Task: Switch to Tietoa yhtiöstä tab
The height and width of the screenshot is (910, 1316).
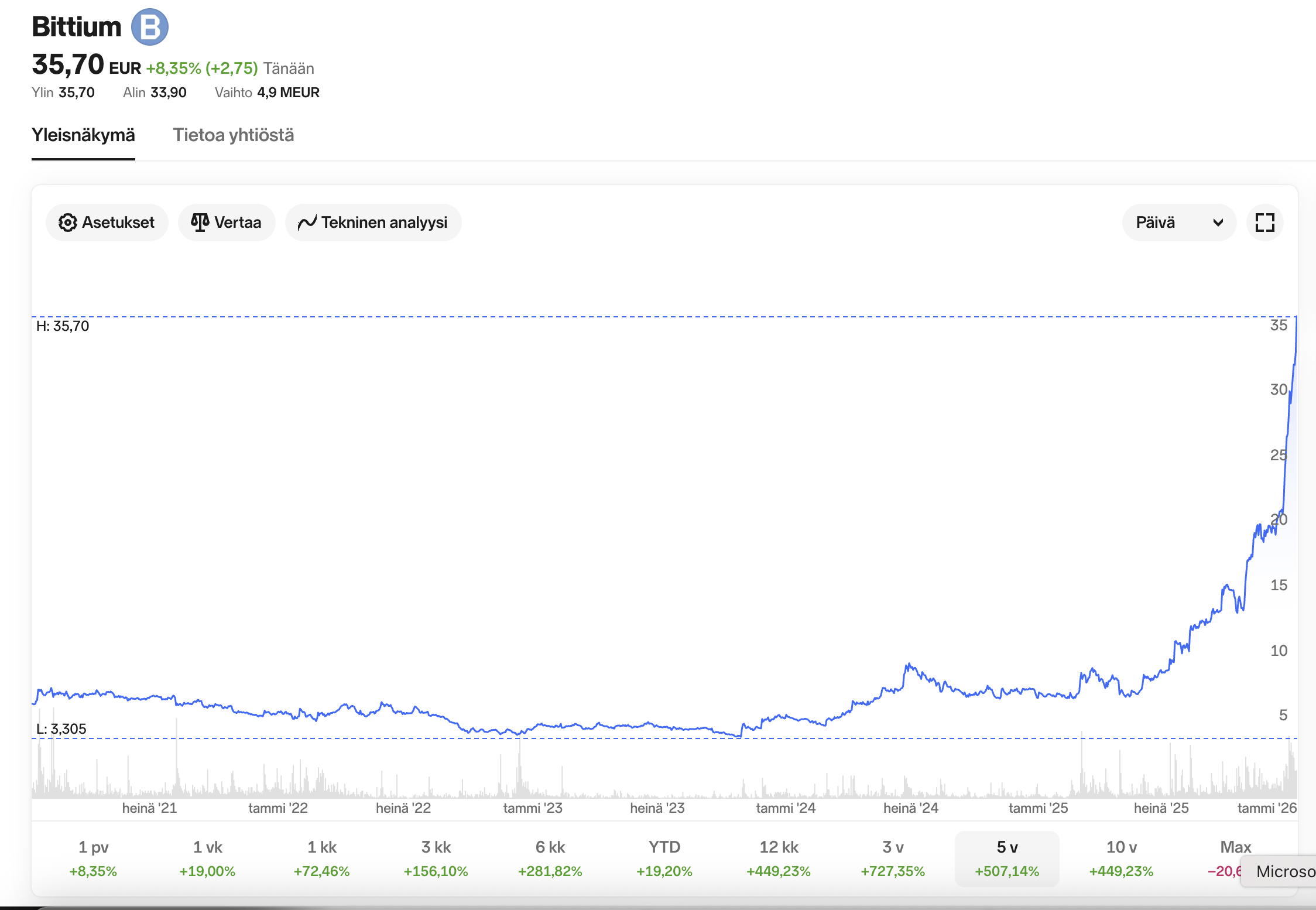Action: 233,135
